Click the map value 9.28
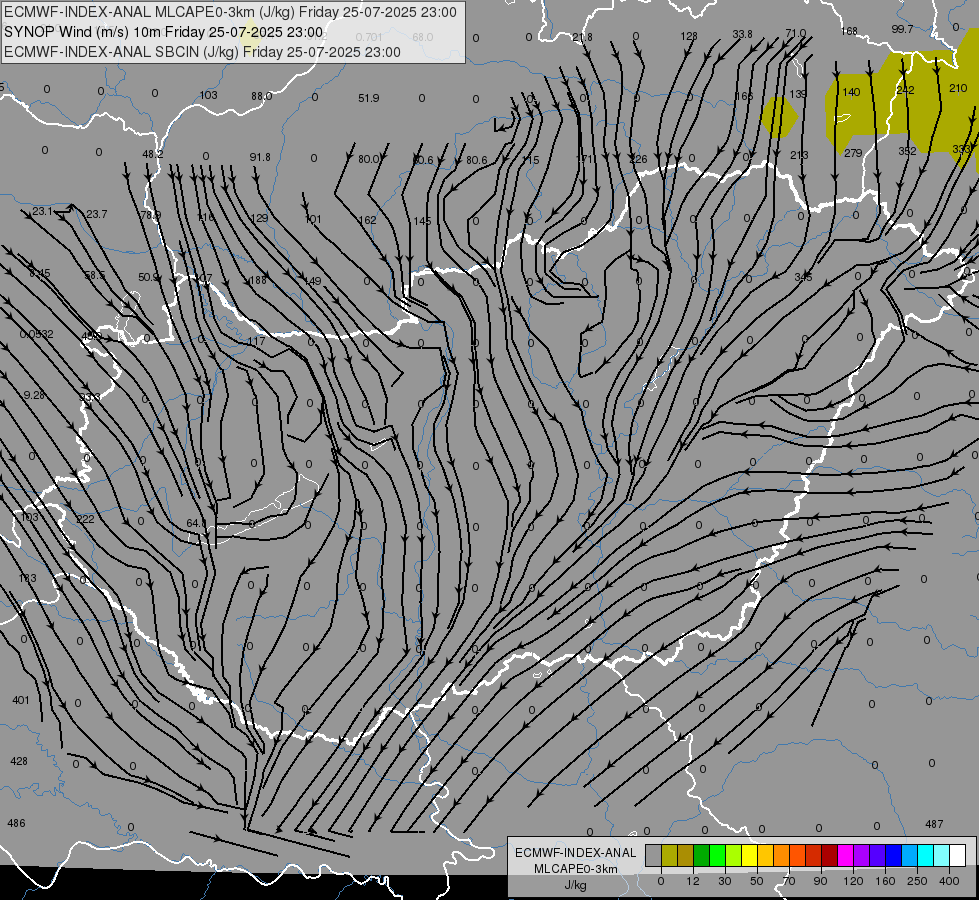Screen dimensions: 979x900 point(34,395)
